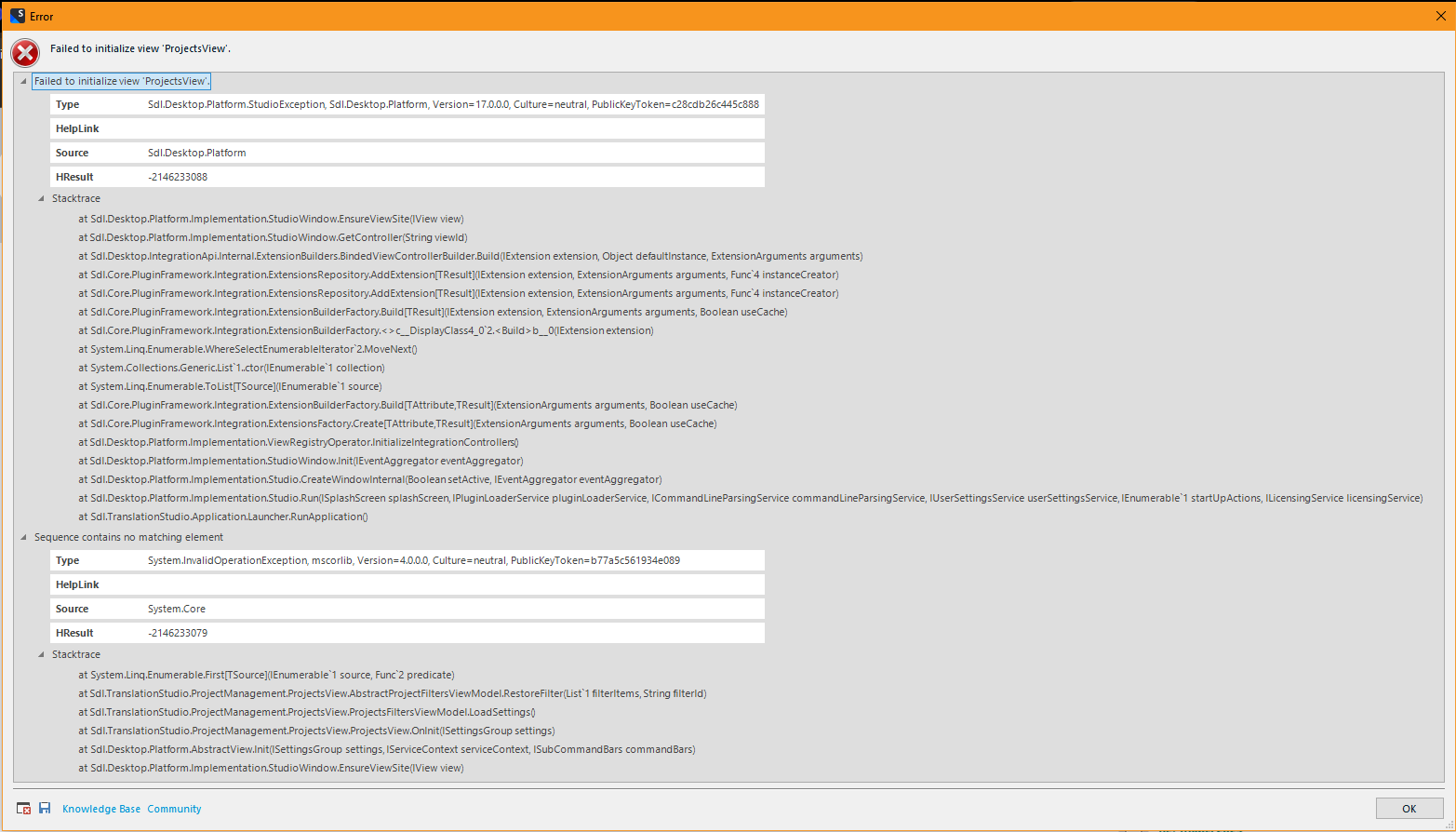The image size is (1456, 832).
Task: Click the Source value "System.Core"
Action: pyautogui.click(x=177, y=609)
